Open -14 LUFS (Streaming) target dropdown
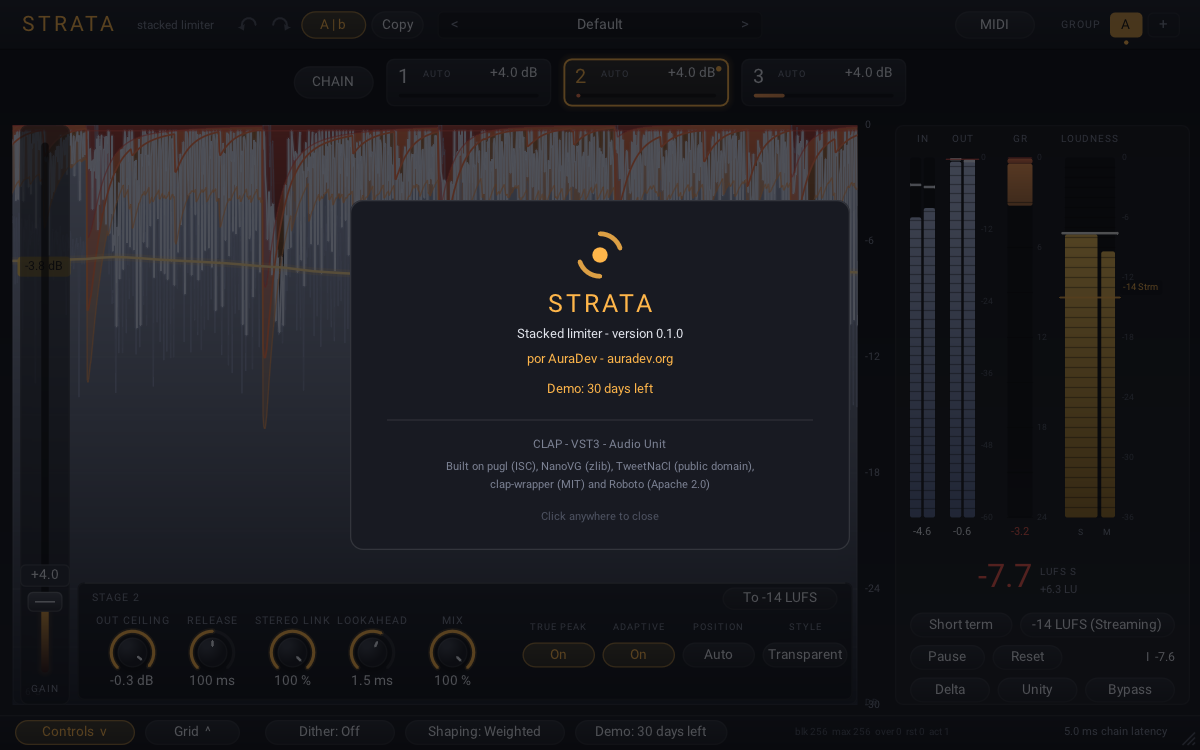1200x750 pixels. 1097,624
